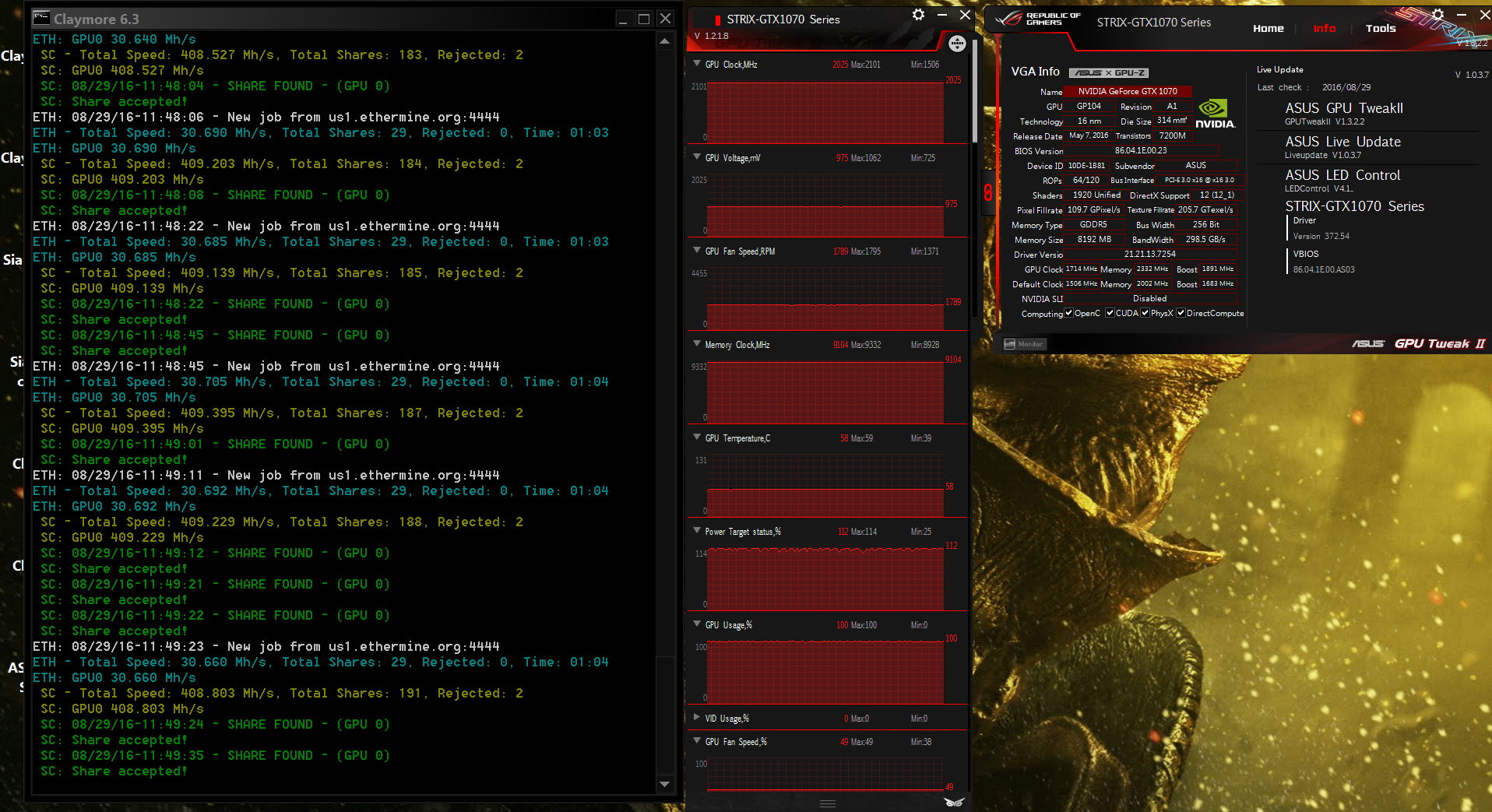
Task: Minimize the Claymore 6.3 window
Action: [623, 19]
